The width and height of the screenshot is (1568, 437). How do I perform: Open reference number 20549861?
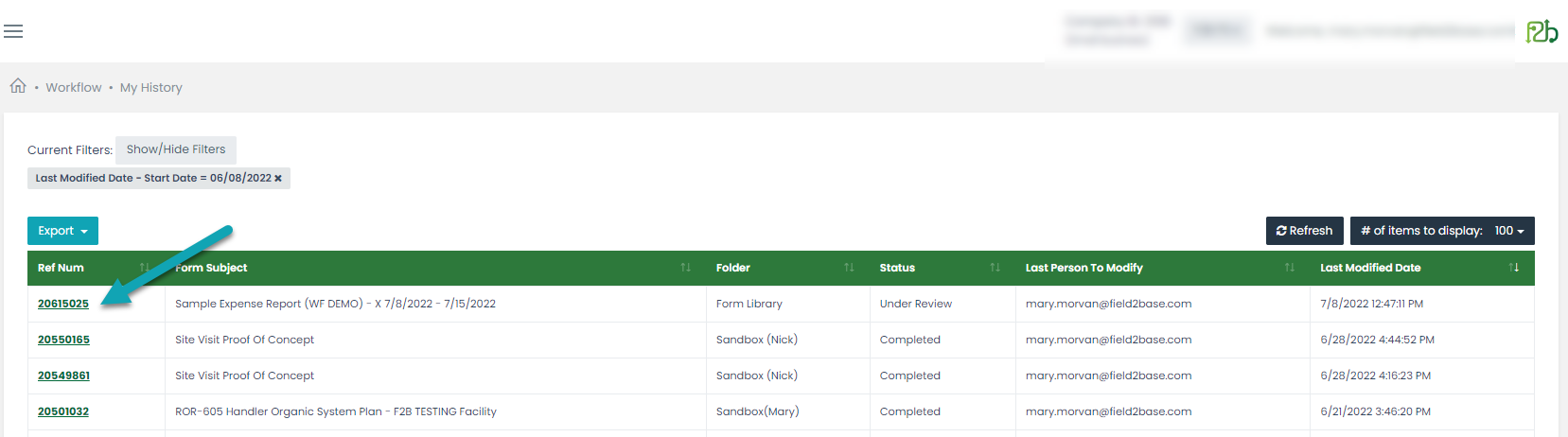(63, 376)
